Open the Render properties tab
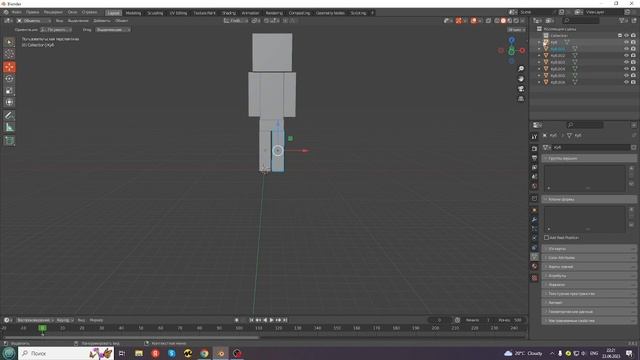This screenshot has width=640, height=360. [534, 148]
